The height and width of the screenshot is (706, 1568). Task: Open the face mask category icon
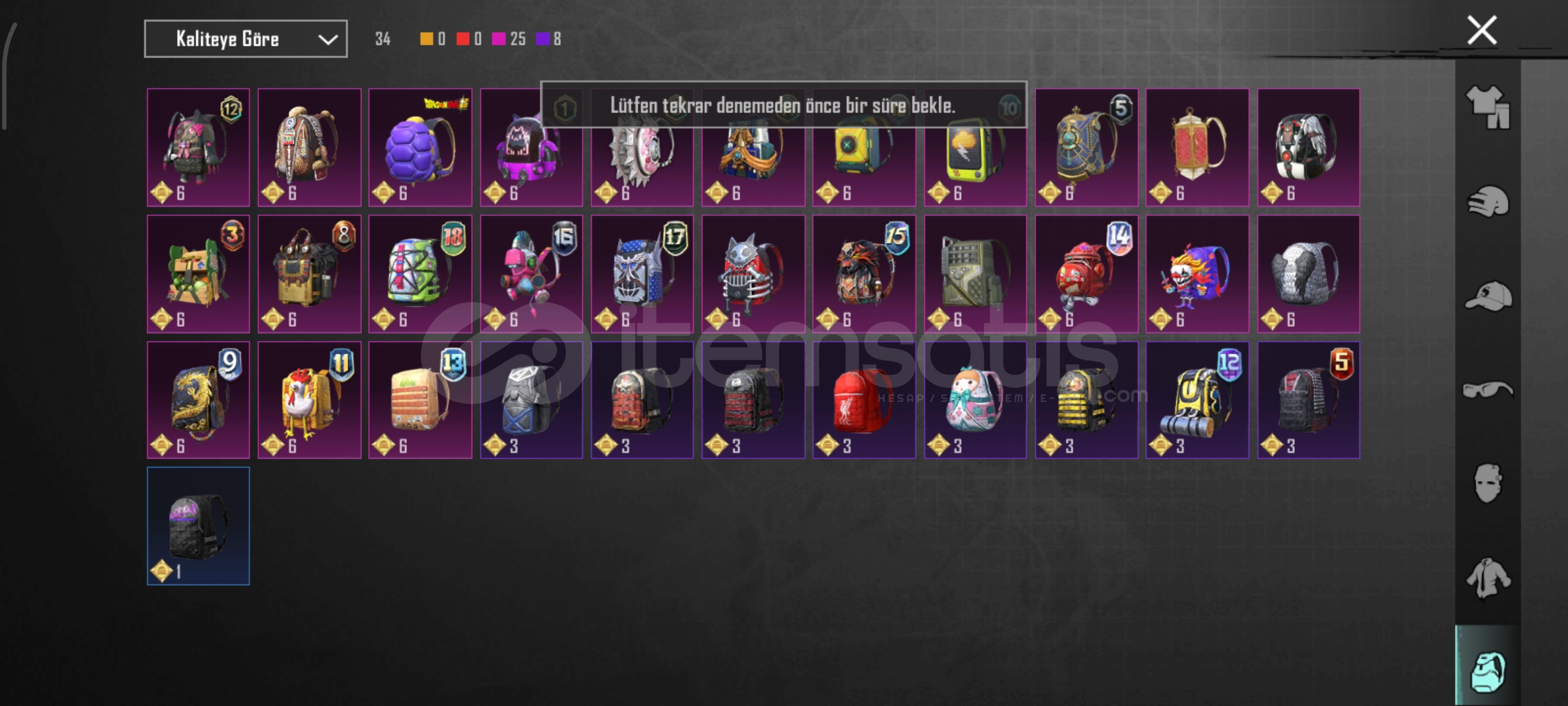pos(1488,484)
